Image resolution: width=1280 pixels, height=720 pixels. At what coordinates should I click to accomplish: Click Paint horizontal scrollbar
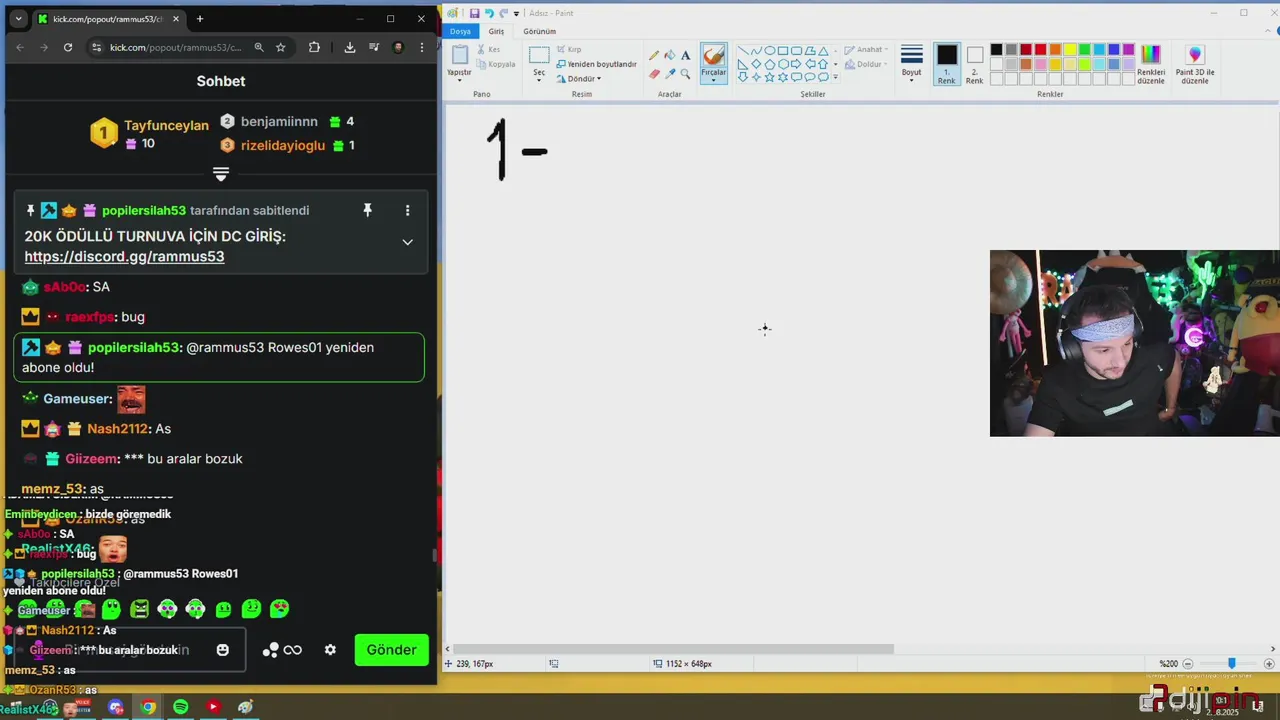click(x=674, y=648)
